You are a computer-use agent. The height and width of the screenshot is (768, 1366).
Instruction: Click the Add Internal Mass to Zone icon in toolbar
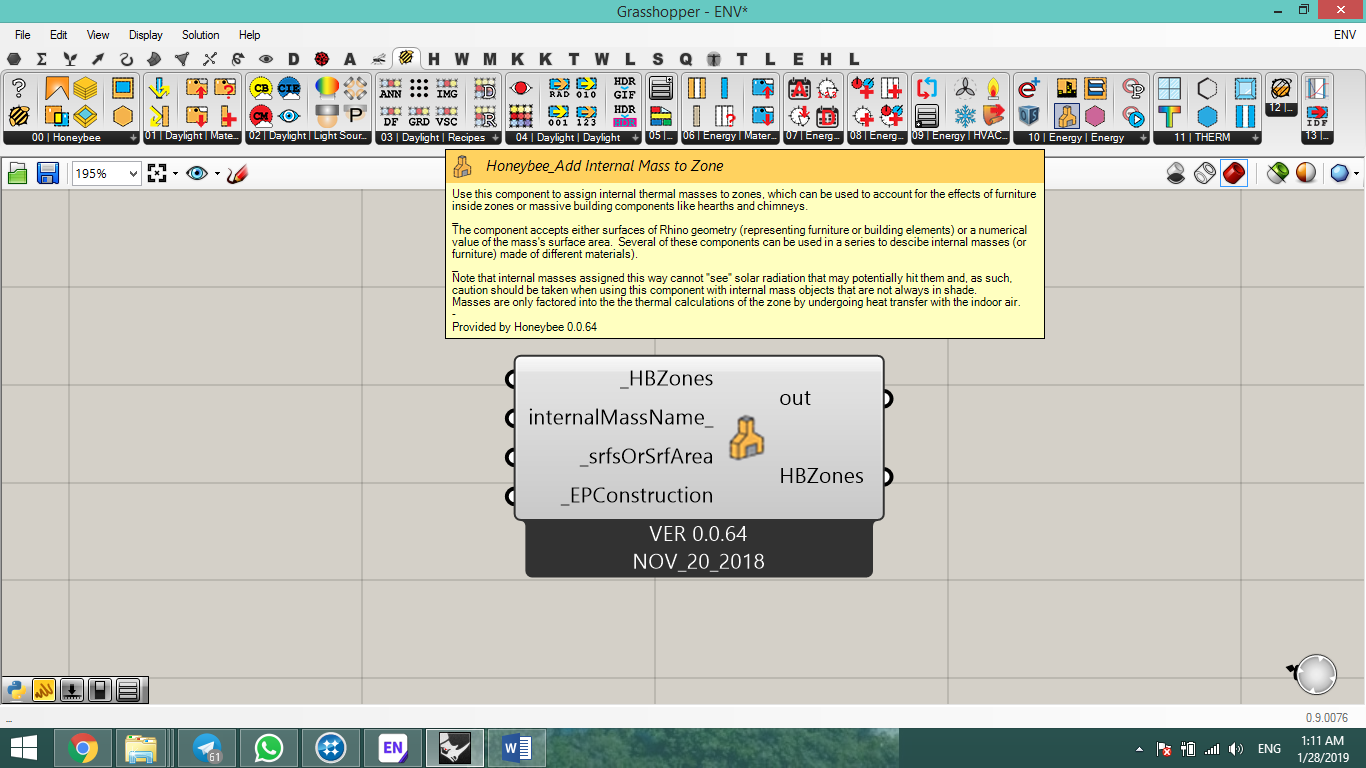[x=1067, y=115]
